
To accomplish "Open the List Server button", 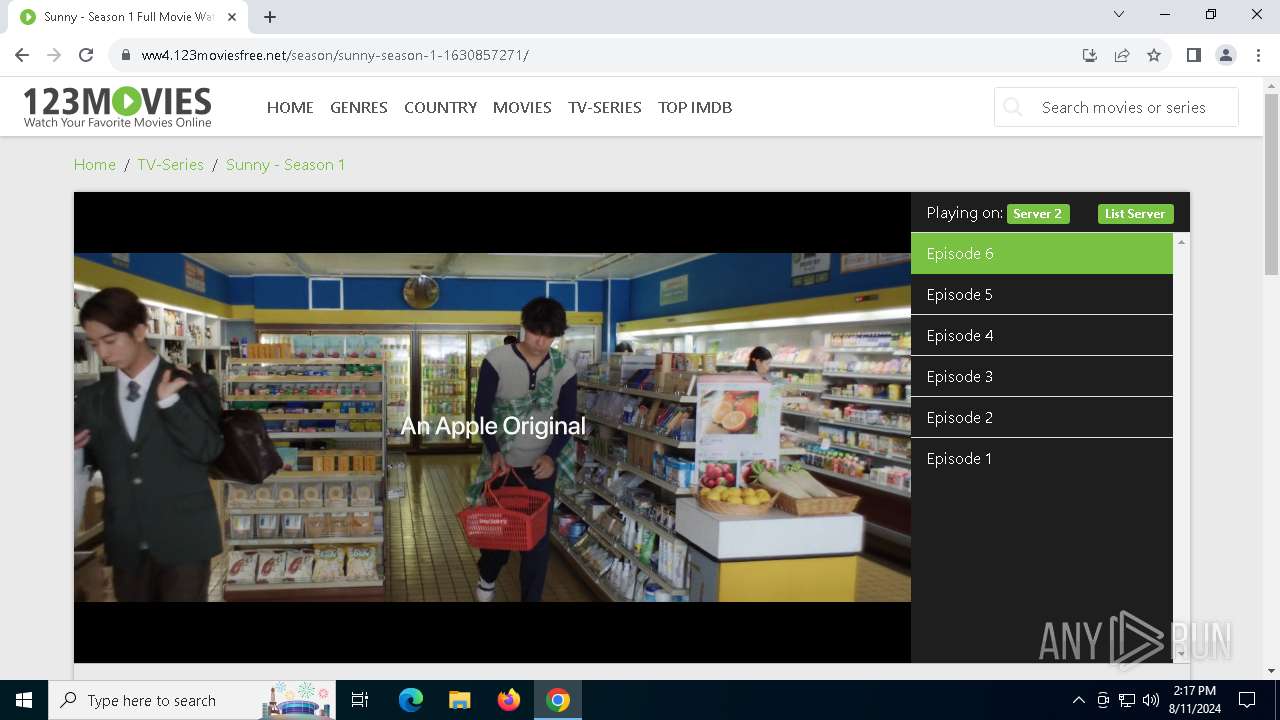I will point(1135,214).
